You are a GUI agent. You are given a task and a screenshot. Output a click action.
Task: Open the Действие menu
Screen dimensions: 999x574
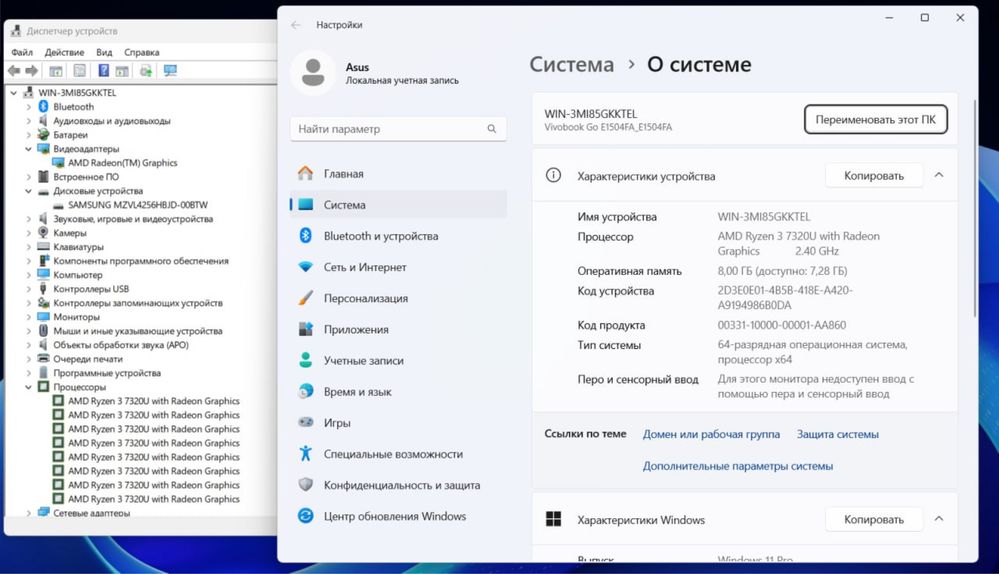pos(64,52)
